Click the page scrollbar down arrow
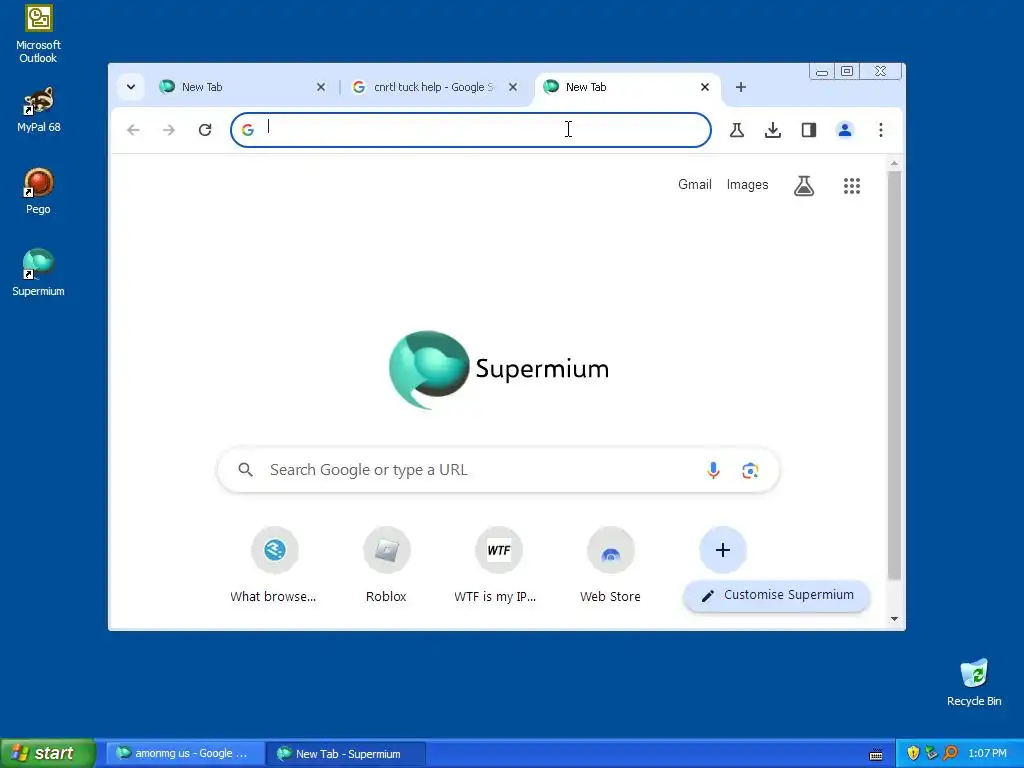Viewport: 1024px width, 768px height. tap(894, 619)
